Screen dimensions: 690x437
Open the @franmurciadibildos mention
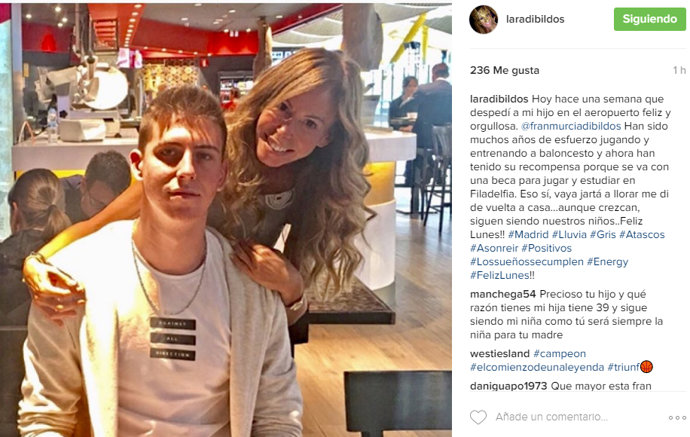[x=571, y=126]
